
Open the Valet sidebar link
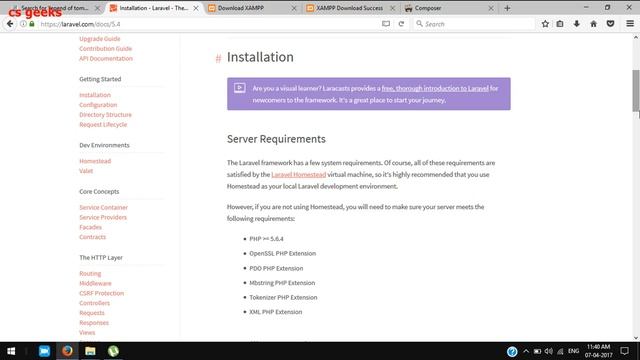coord(86,171)
